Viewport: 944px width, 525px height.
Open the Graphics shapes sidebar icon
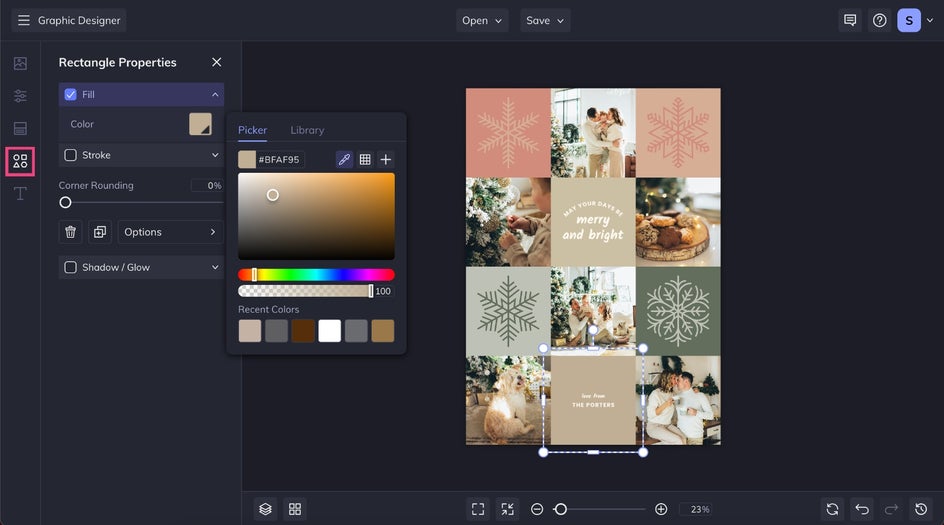point(20,161)
